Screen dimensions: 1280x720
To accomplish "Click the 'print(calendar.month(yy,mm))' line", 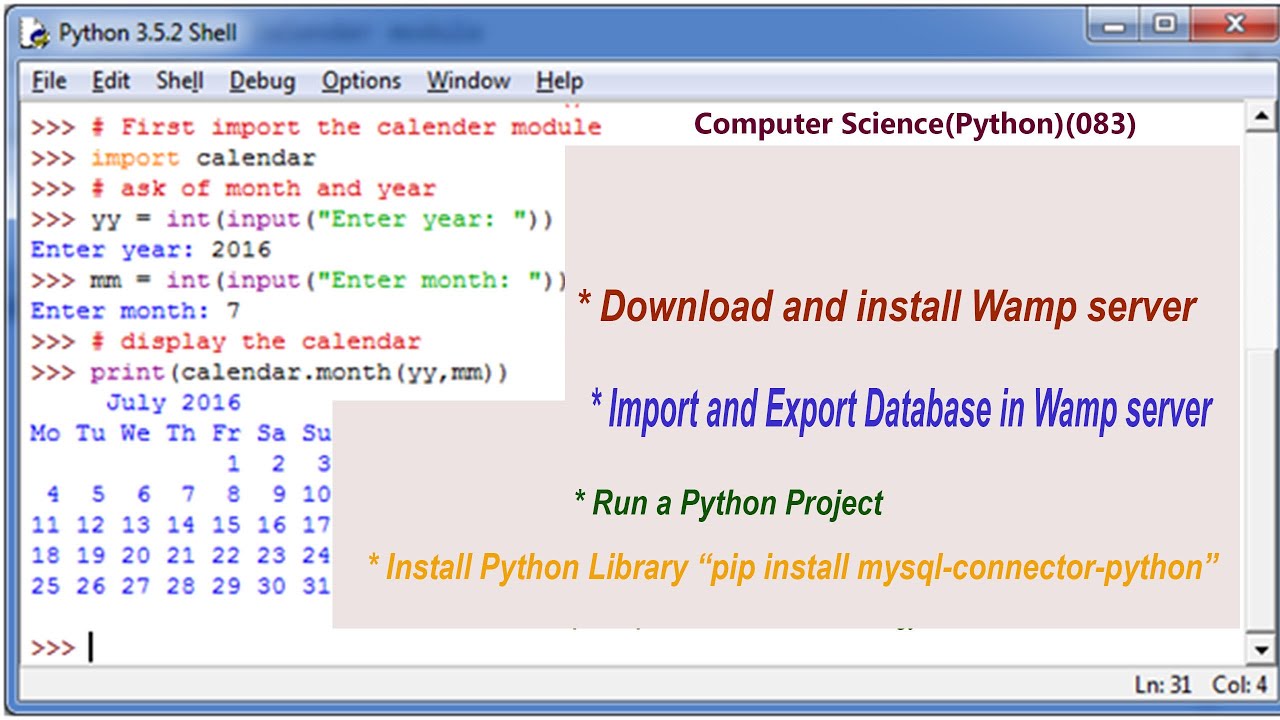I will (x=299, y=372).
